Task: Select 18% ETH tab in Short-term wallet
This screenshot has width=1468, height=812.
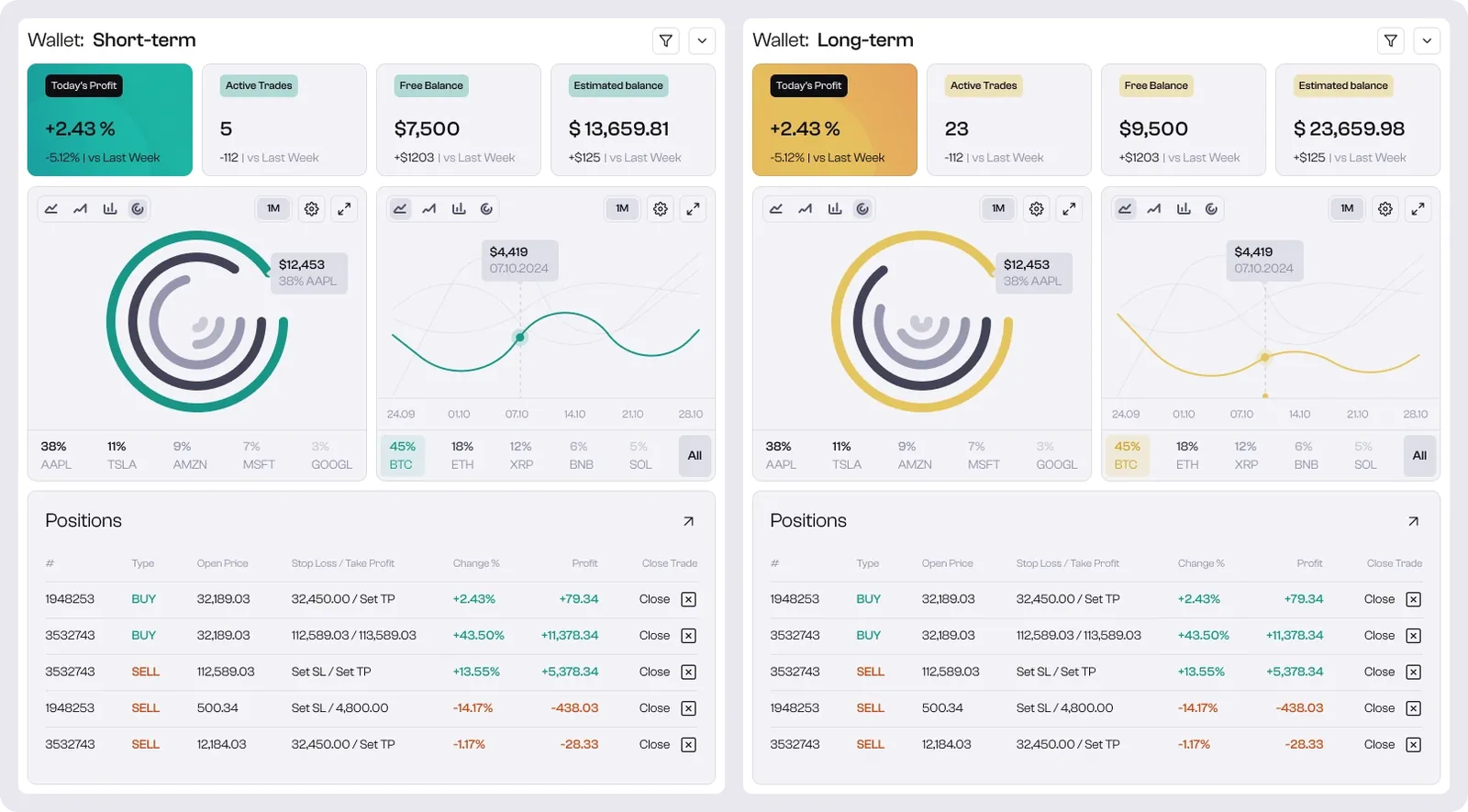Action: pyautogui.click(x=462, y=456)
